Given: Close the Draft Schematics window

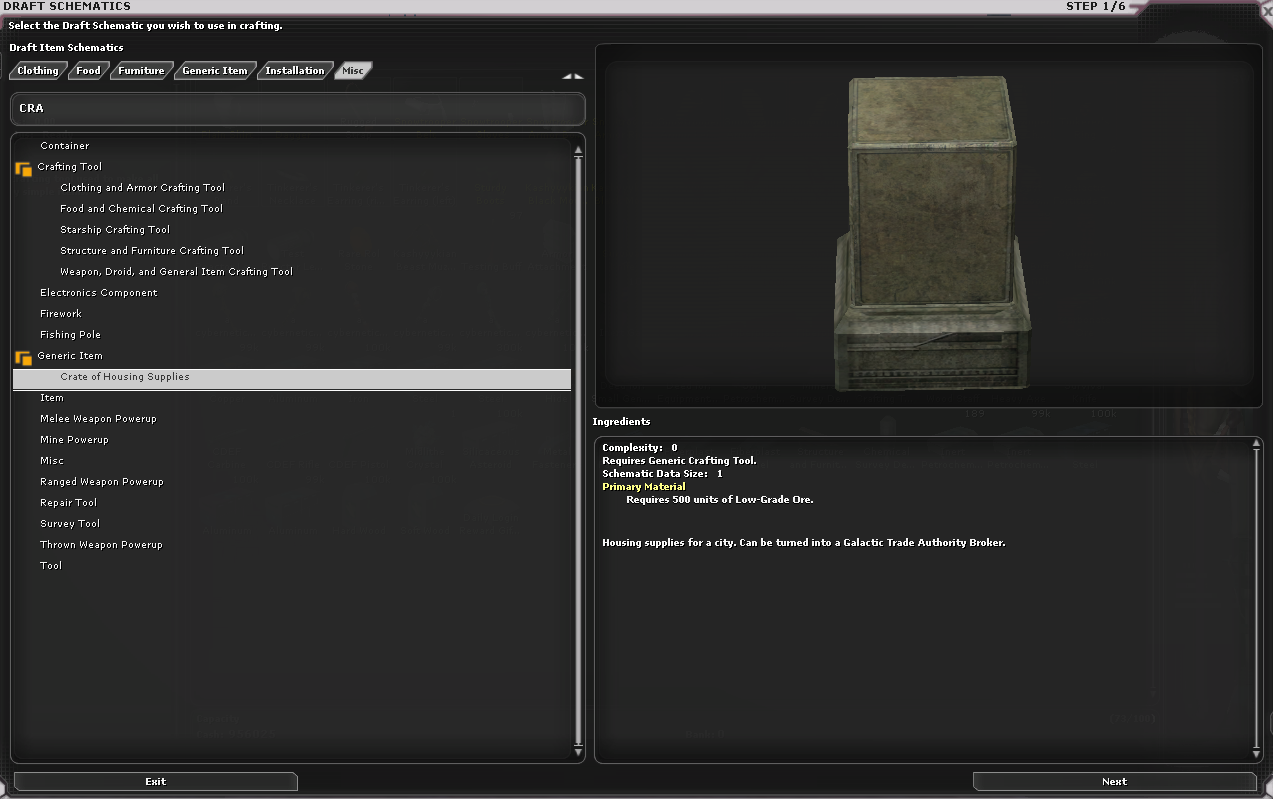Looking at the screenshot, I should [x=1266, y=10].
